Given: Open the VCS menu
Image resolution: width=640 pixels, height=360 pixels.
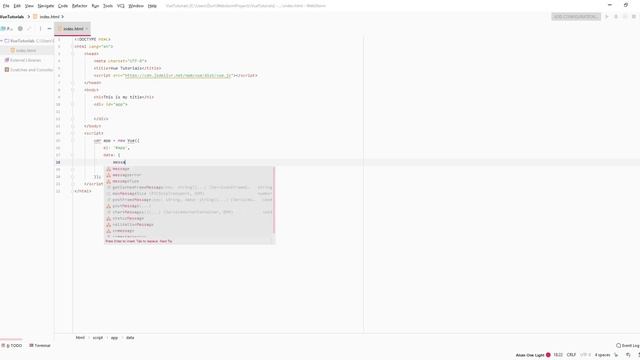Looking at the screenshot, I should (121, 6).
